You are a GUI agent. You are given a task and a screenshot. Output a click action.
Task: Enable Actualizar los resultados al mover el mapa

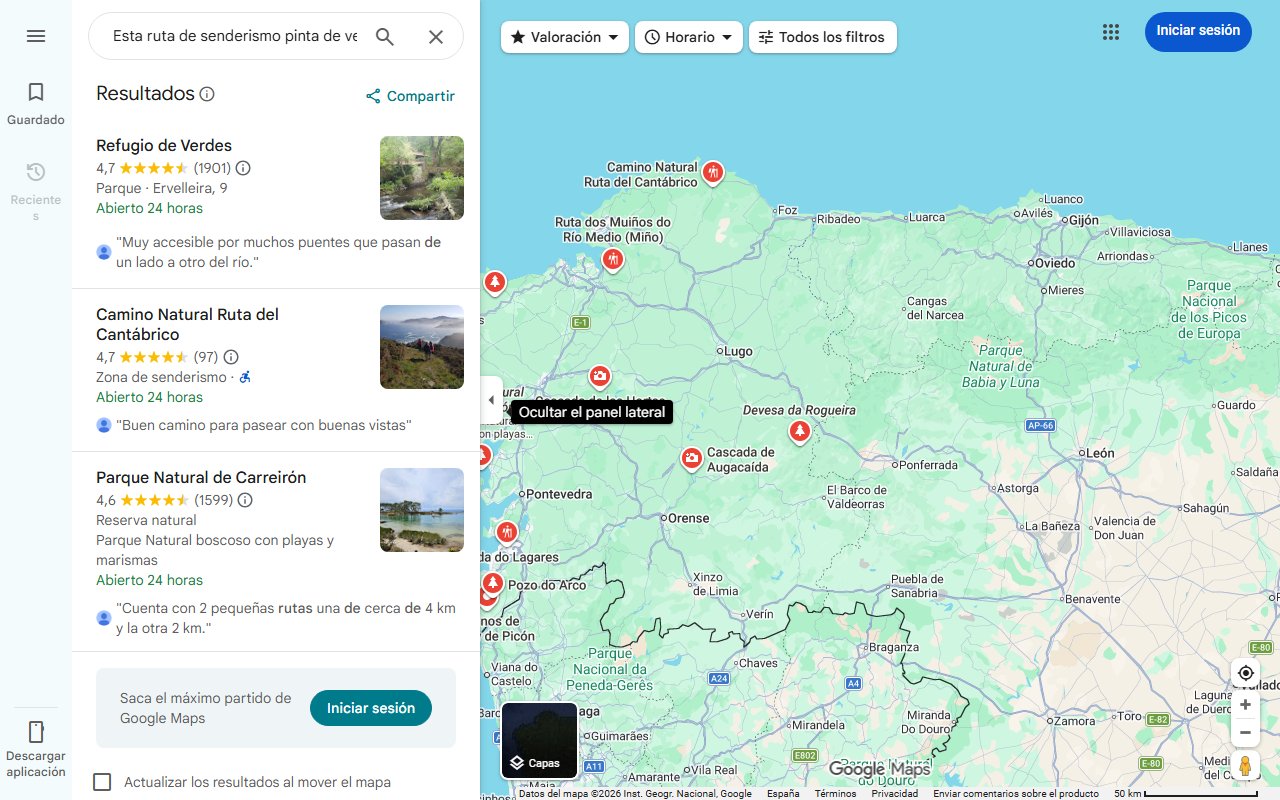tap(103, 782)
